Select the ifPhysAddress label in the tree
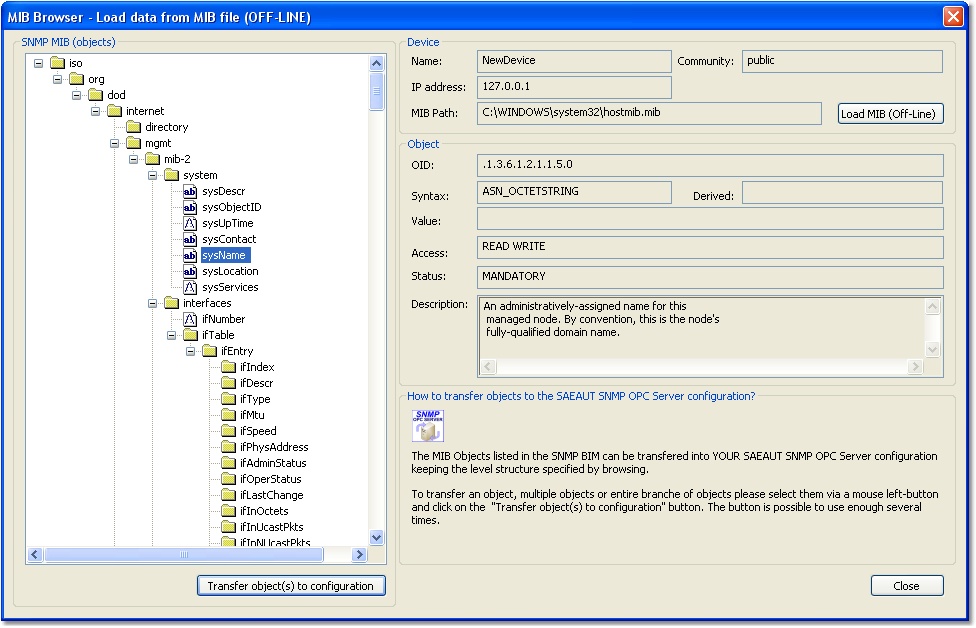The image size is (976, 628). (274, 447)
